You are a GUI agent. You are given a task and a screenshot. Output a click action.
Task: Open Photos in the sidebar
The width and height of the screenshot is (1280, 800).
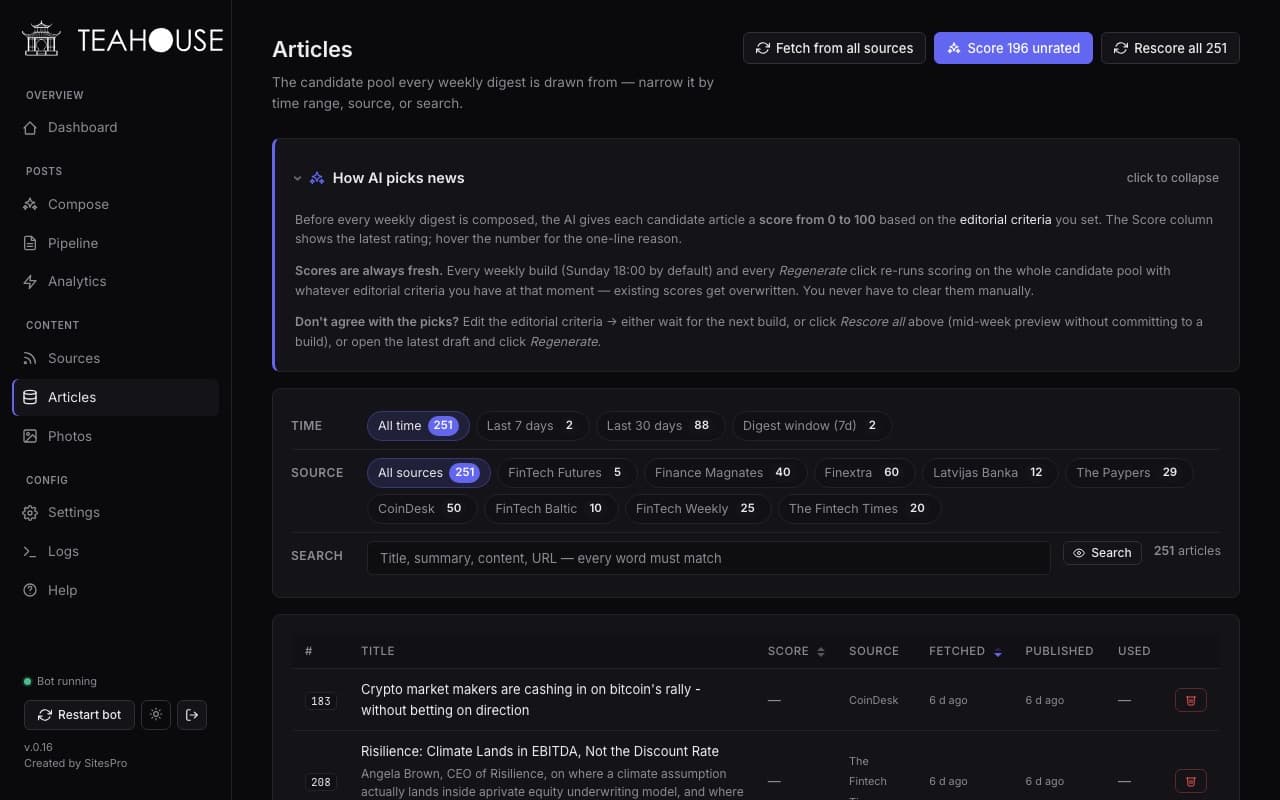tap(116, 436)
